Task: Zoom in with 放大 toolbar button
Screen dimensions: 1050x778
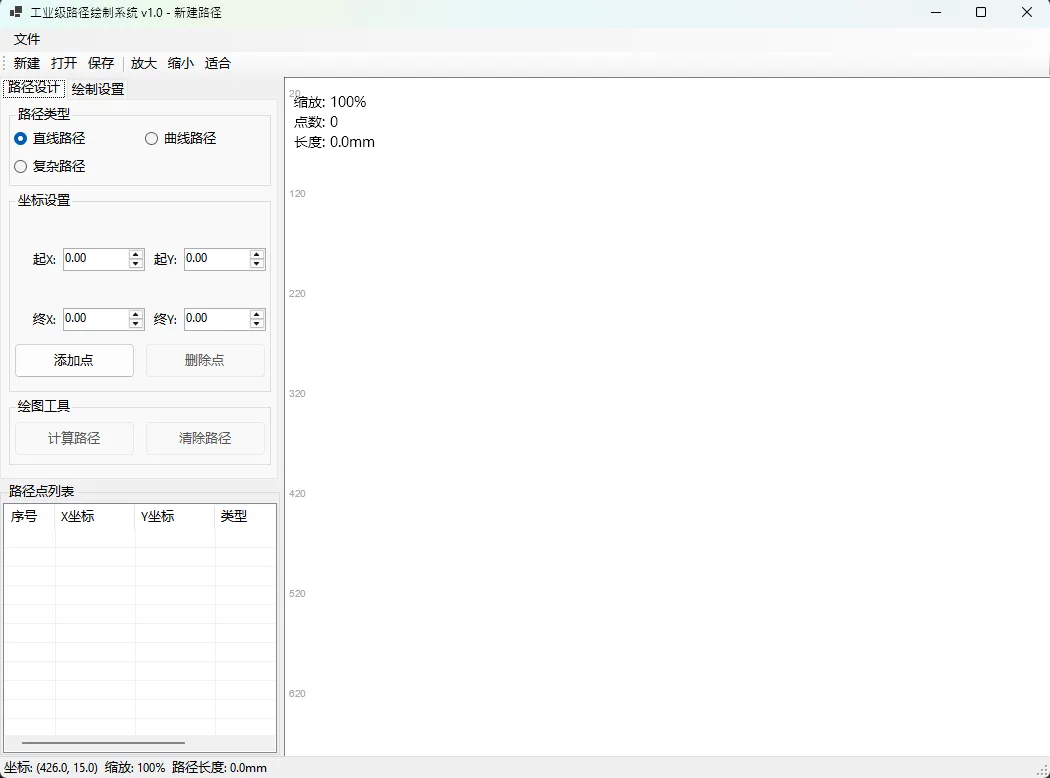Action: (x=144, y=63)
